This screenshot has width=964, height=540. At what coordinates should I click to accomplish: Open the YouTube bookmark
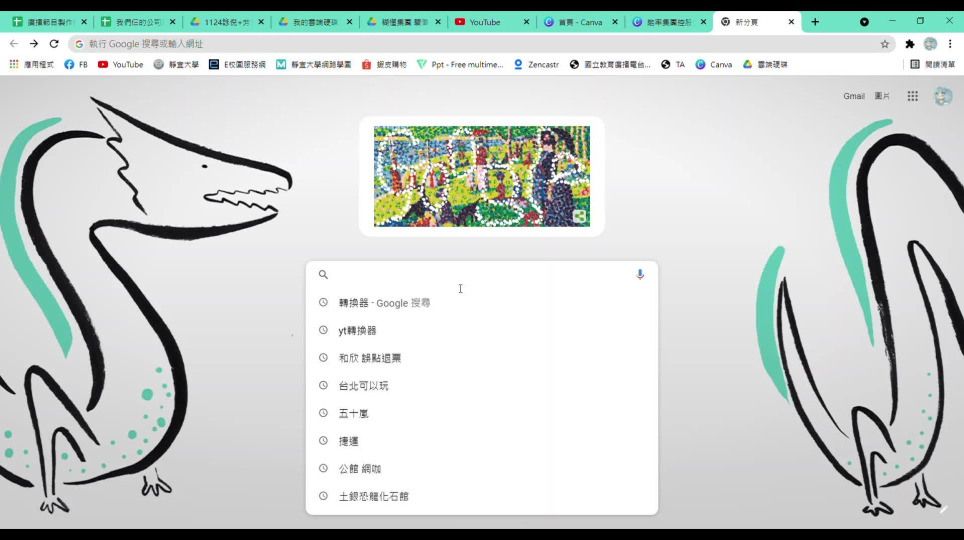[120, 64]
